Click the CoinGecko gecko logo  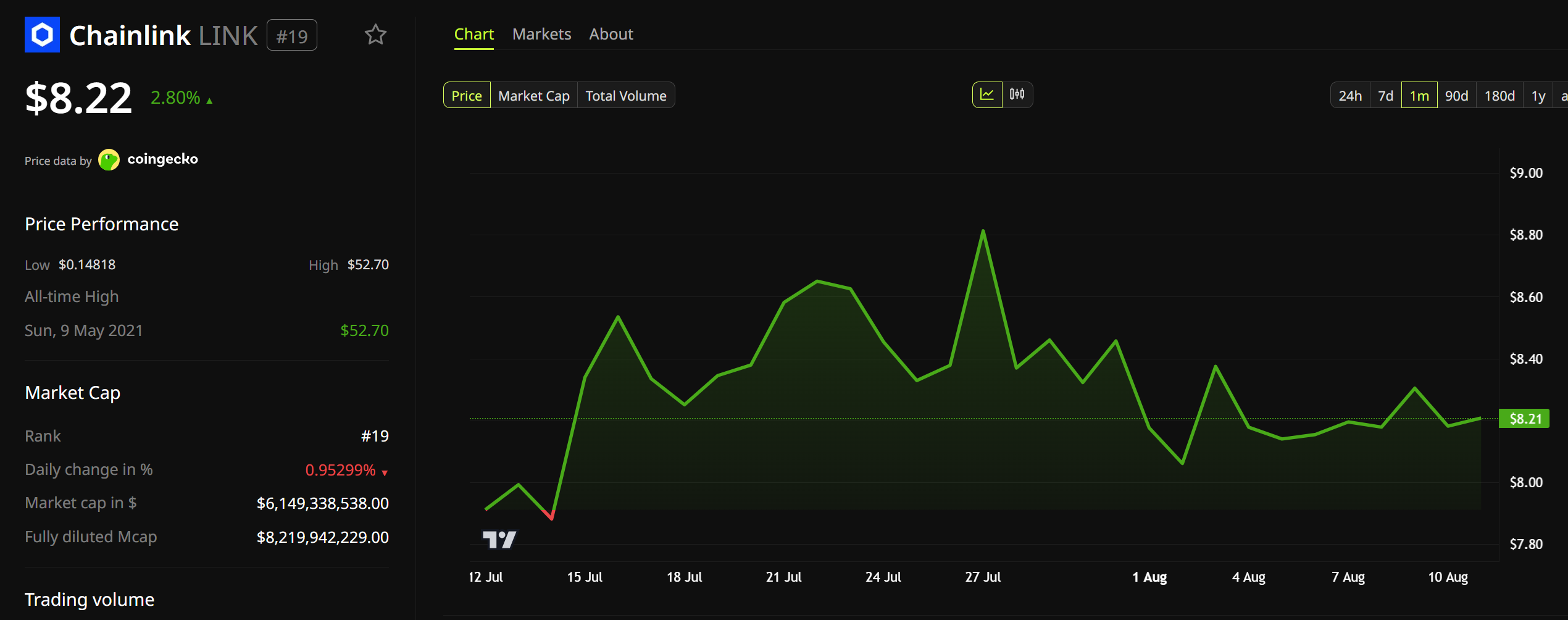(109, 160)
